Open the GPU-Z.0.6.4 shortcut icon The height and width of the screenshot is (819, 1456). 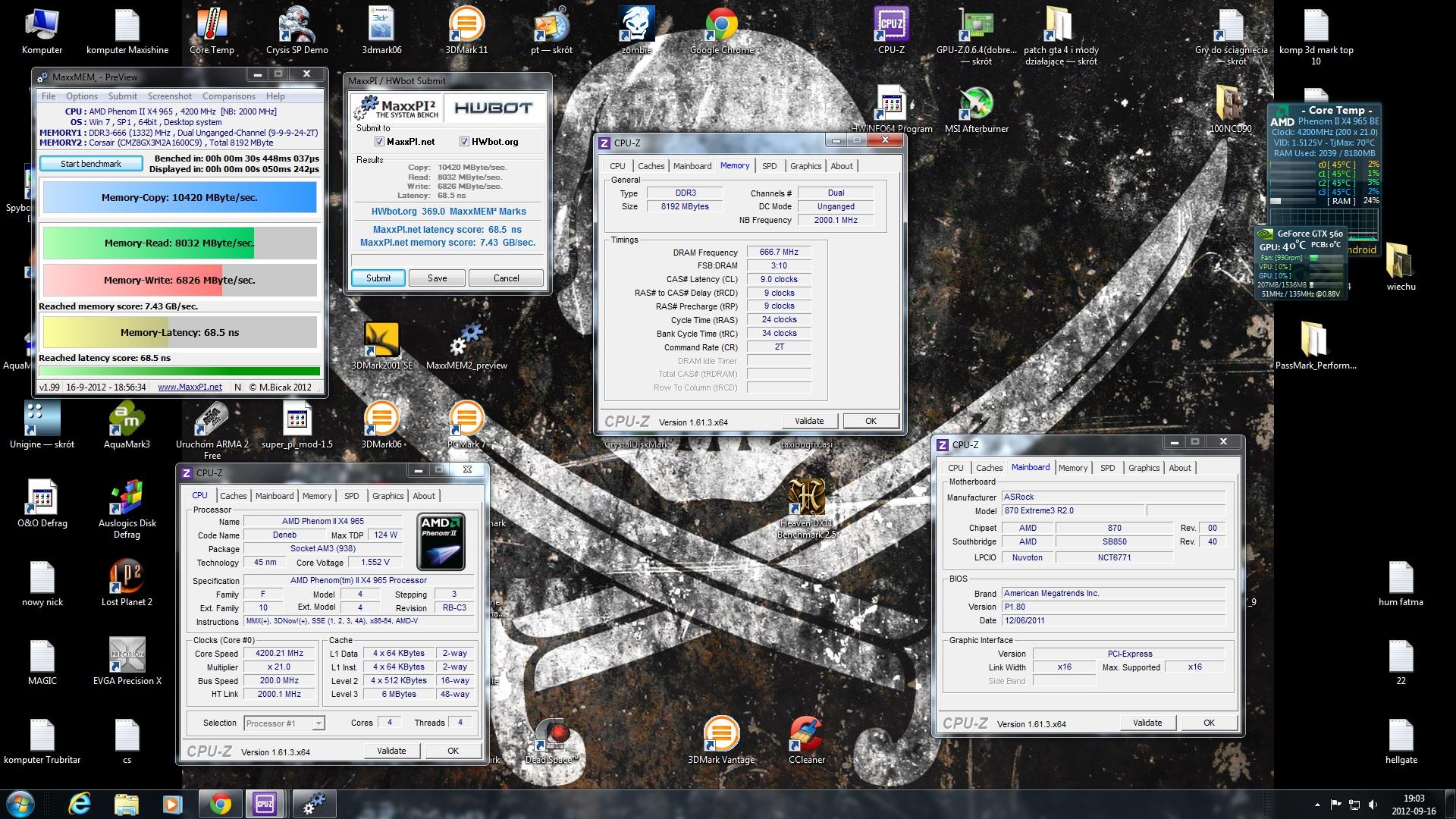point(976,36)
